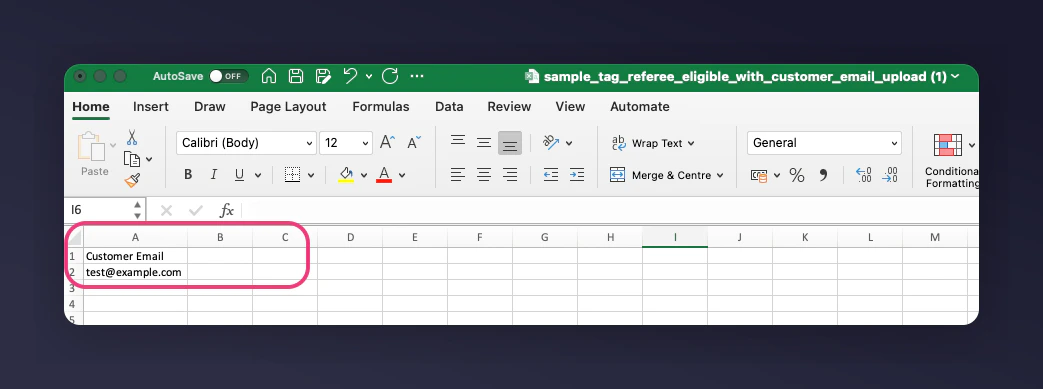
Task: Toggle Underline formatting
Action: click(x=239, y=175)
